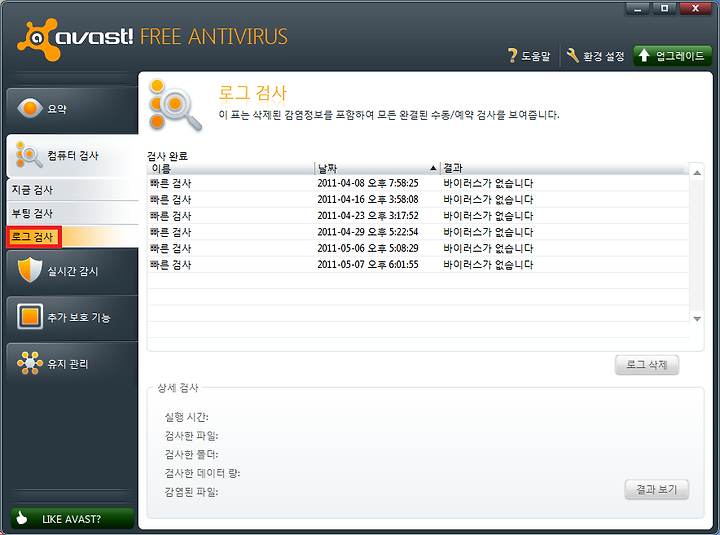Click the 실행 시간: label
The height and width of the screenshot is (535, 720).
pyautogui.click(x=186, y=417)
